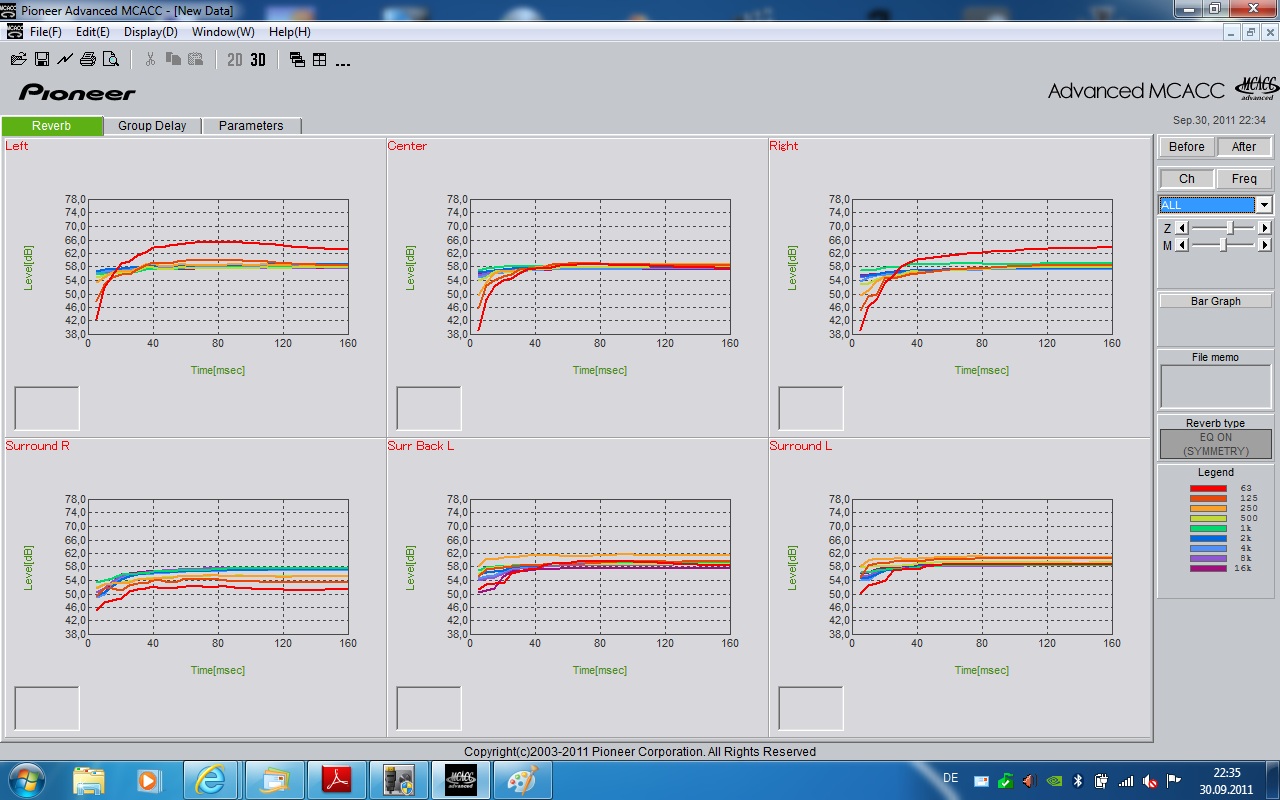This screenshot has width=1280, height=800.
Task: Open the File(F) menu
Action: pos(46,32)
